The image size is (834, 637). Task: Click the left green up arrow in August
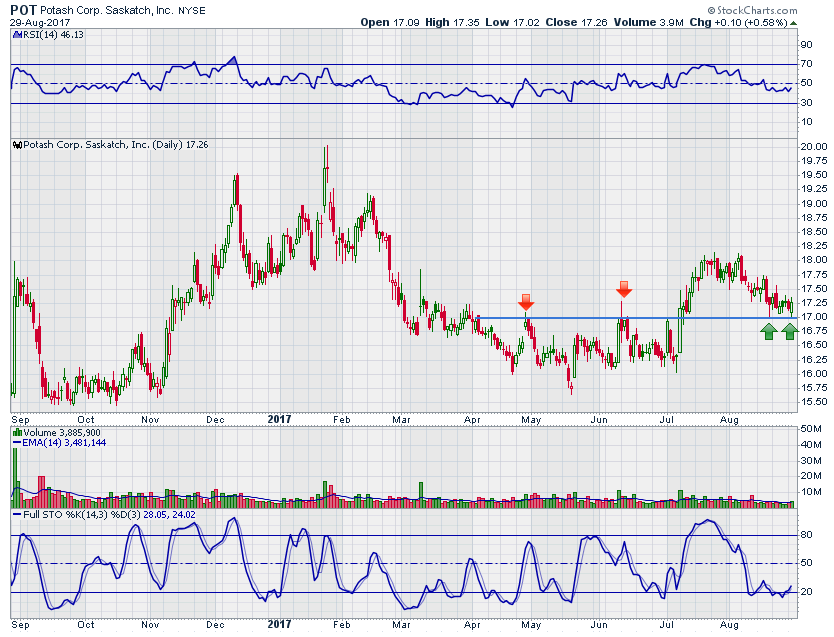[x=768, y=330]
